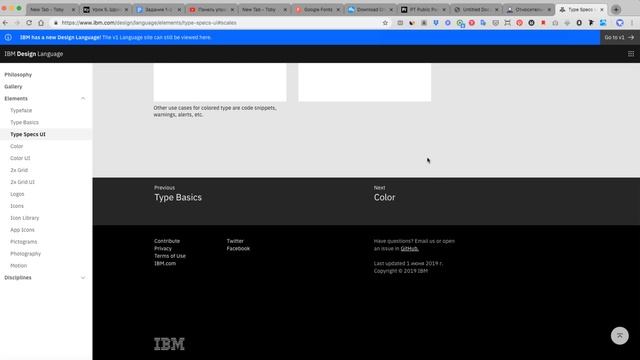Open the IBM.com footer link
Viewport: 640px width, 360px height.
[x=165, y=263]
